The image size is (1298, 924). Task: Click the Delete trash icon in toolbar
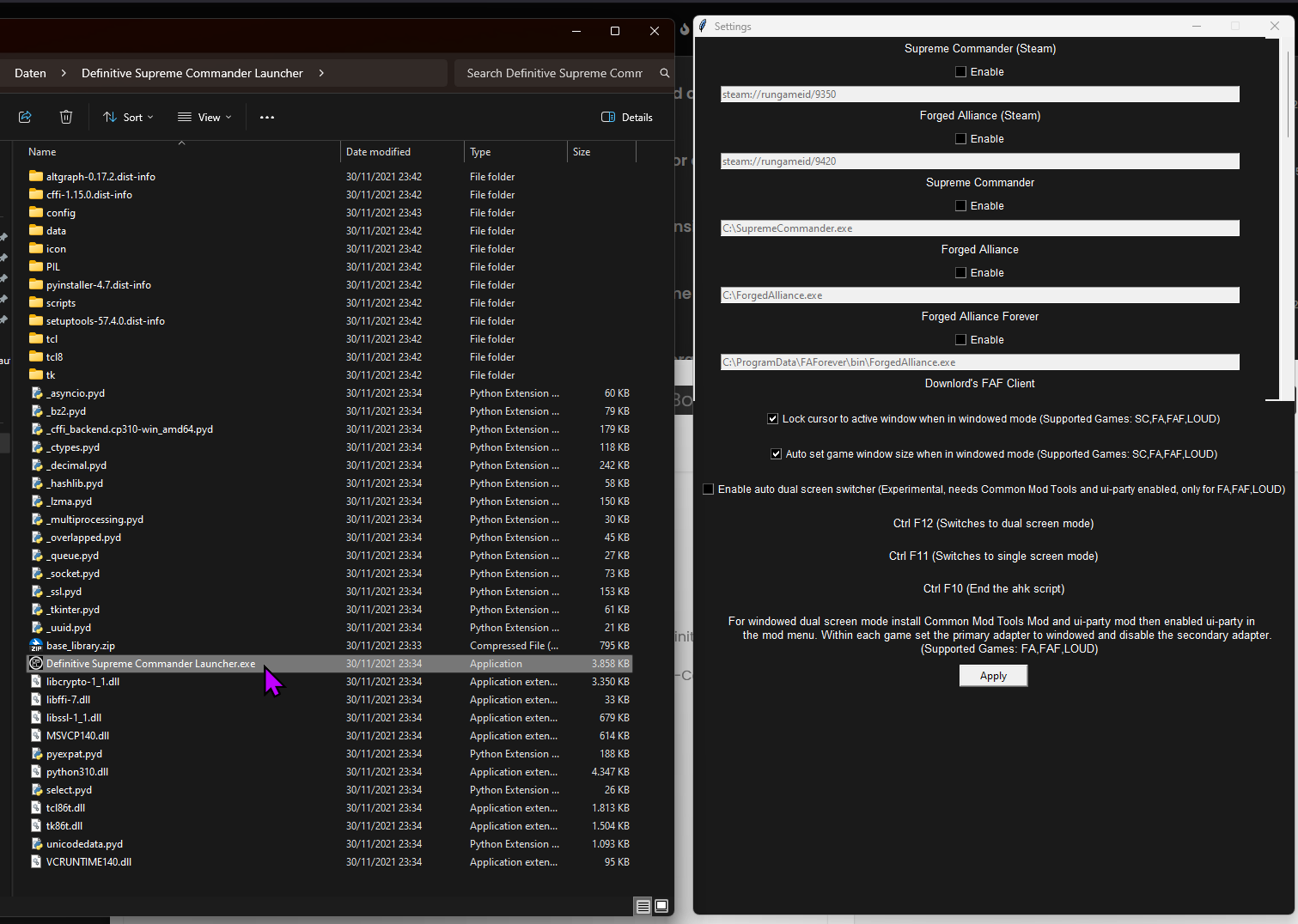tap(66, 117)
